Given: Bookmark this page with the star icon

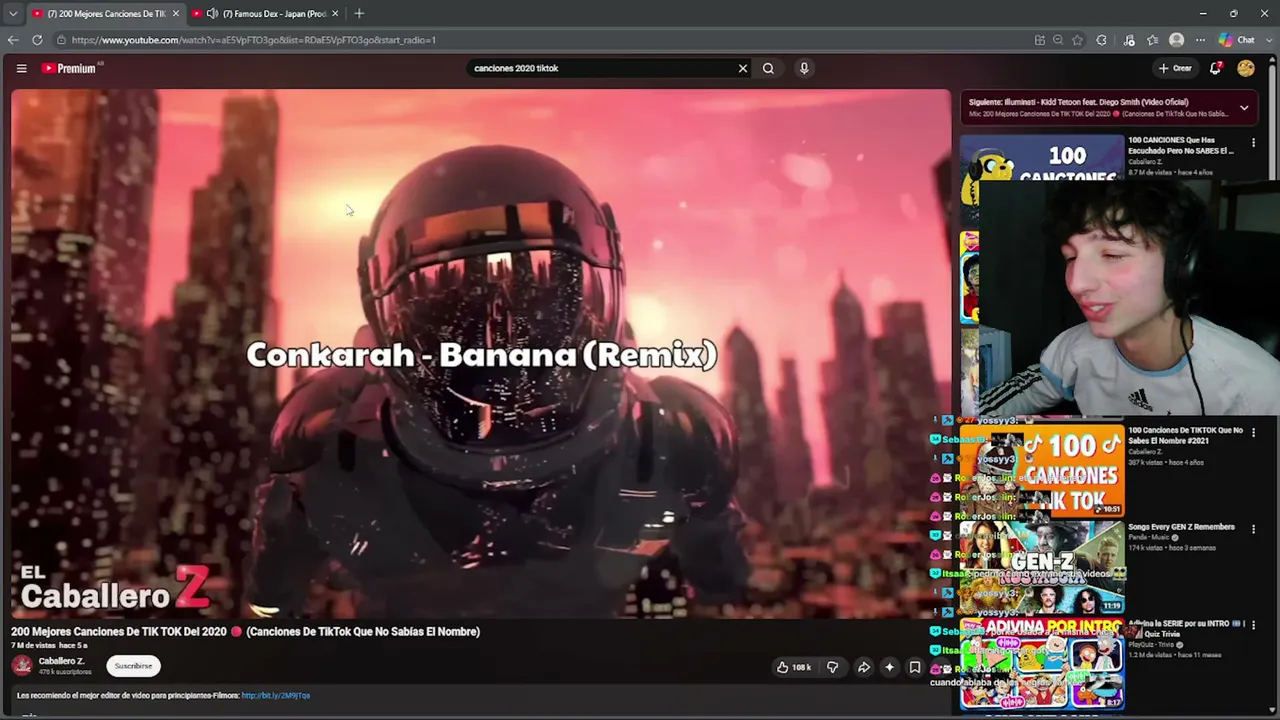Looking at the screenshot, I should point(1077,40).
